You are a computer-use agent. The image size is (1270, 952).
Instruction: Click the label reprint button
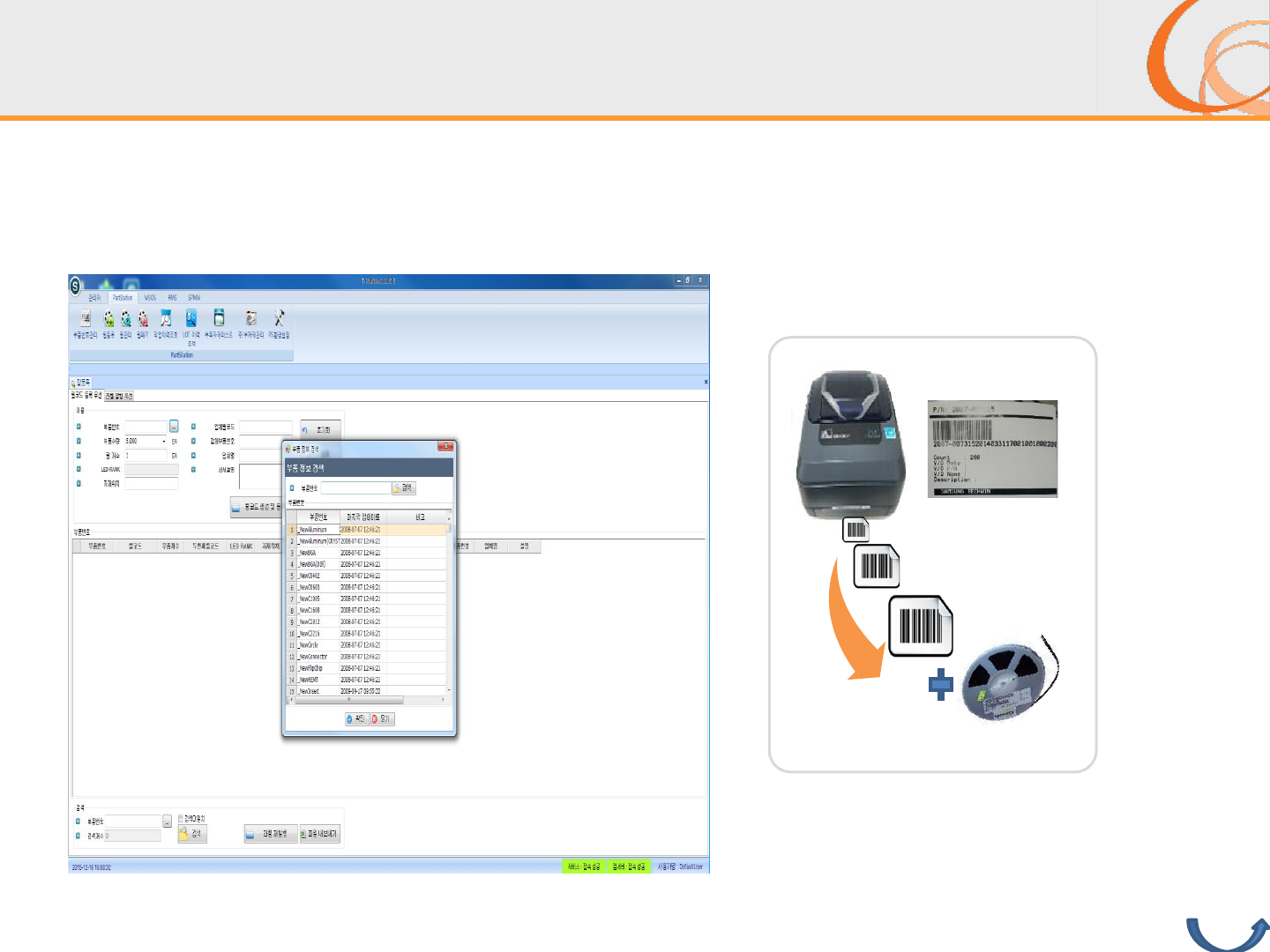pos(270,833)
